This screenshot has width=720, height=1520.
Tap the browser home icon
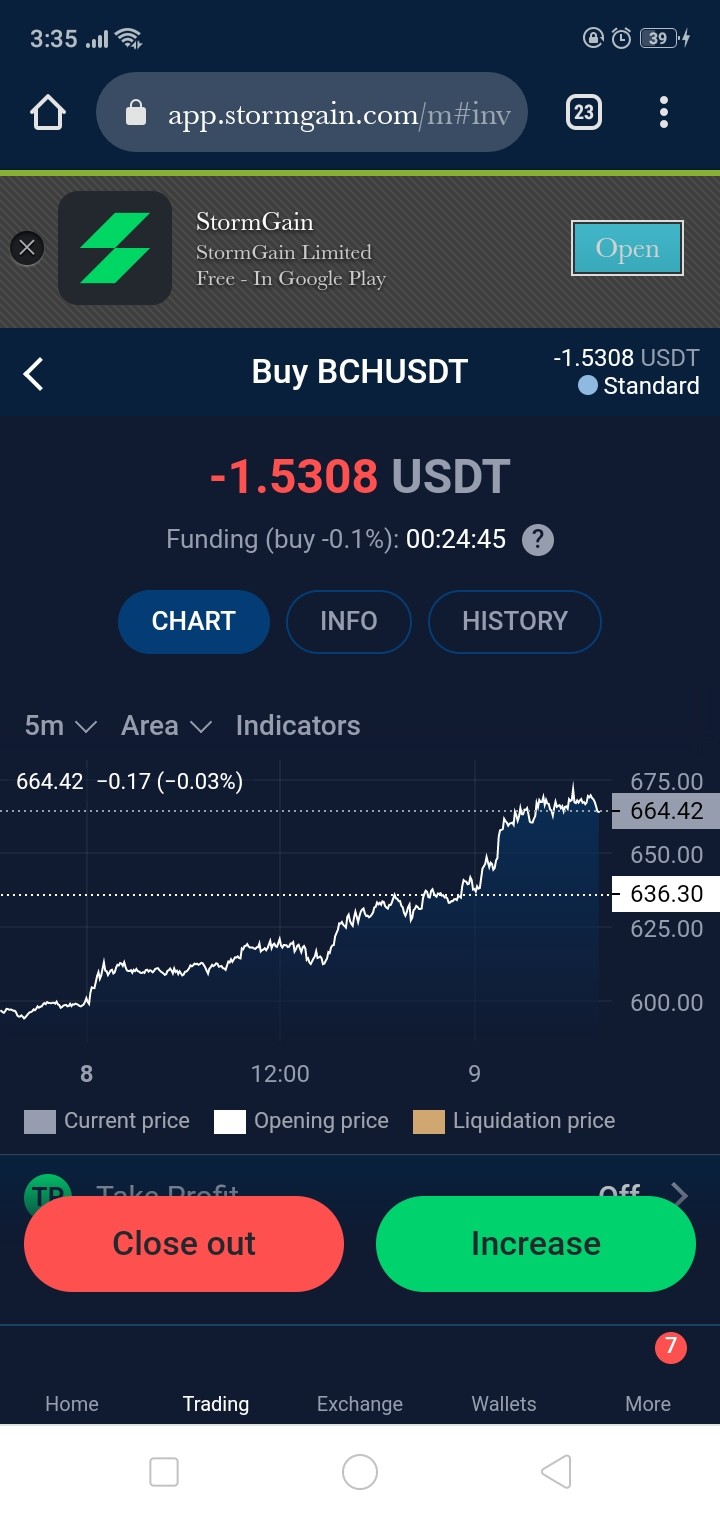(x=48, y=113)
